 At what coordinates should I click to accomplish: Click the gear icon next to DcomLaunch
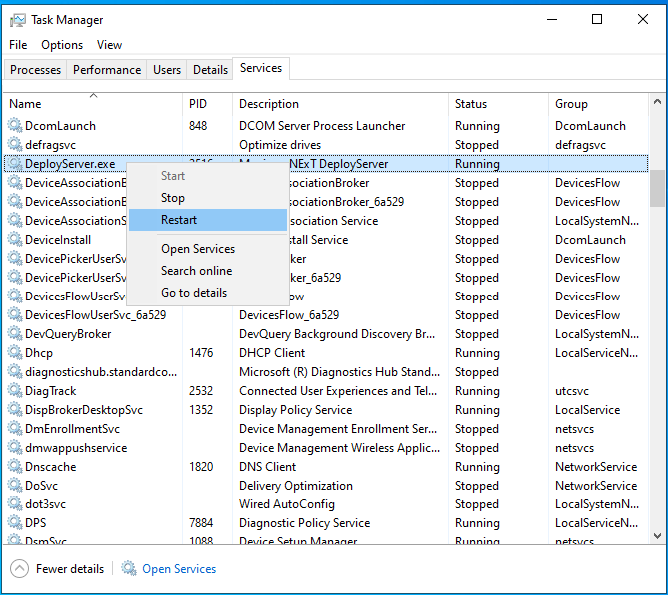pos(15,125)
